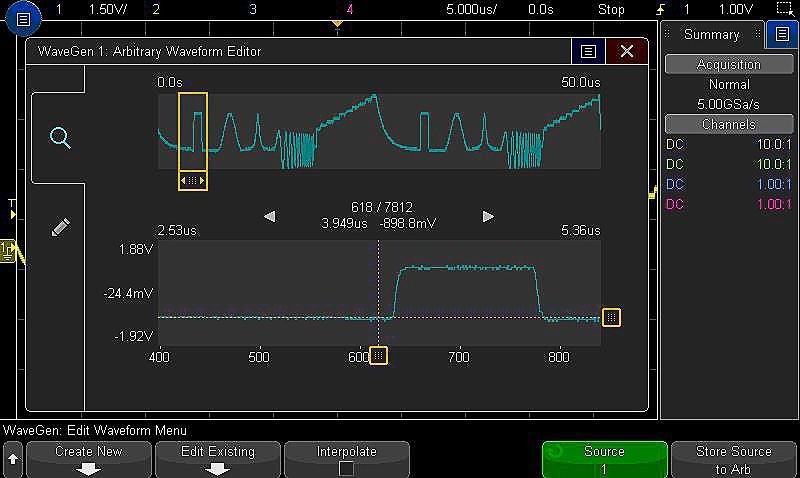The width and height of the screenshot is (800, 478).
Task: Click the trigger edge slope icon
Action: (660, 10)
